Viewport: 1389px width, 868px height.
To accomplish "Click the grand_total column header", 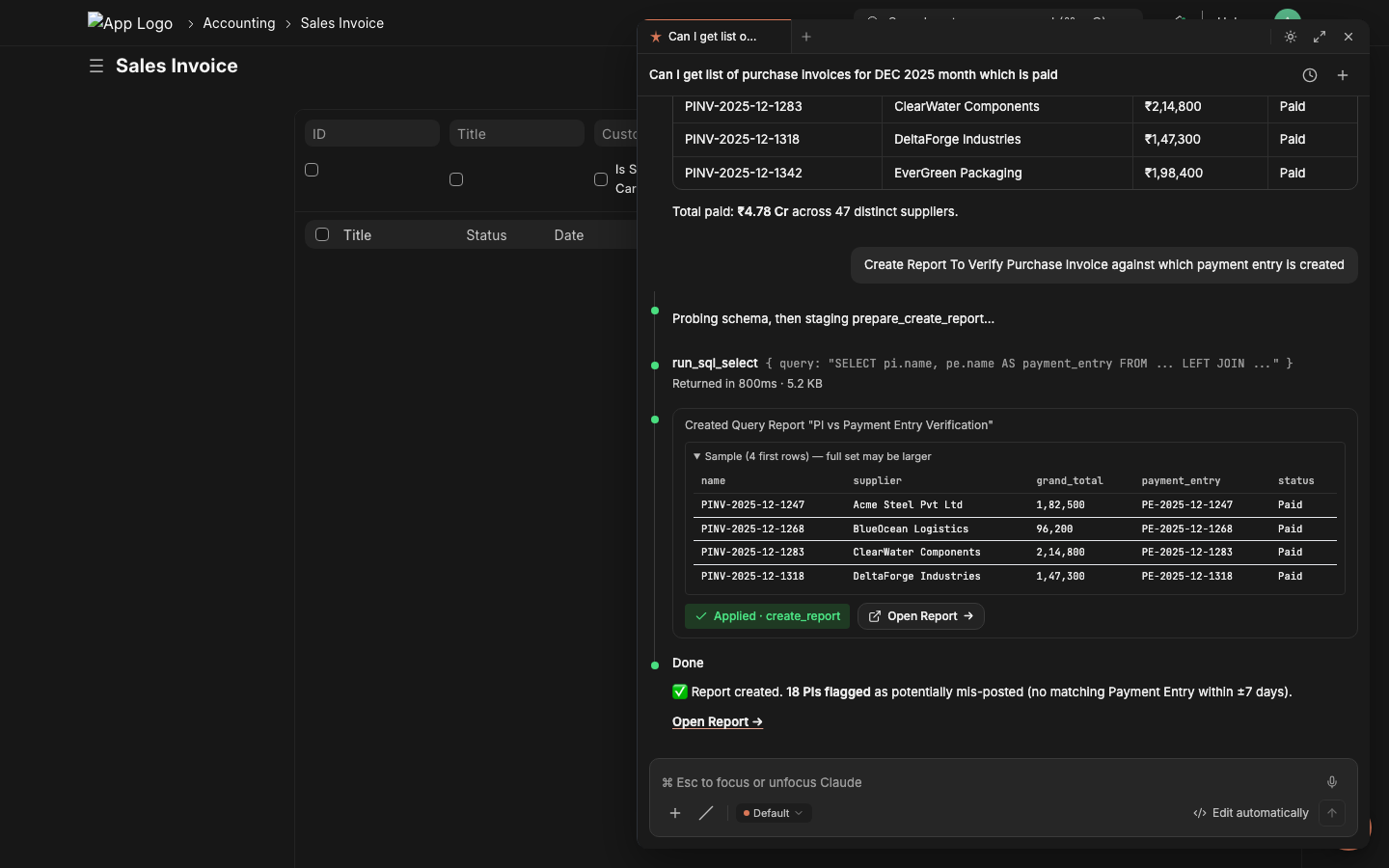I will click(1069, 480).
